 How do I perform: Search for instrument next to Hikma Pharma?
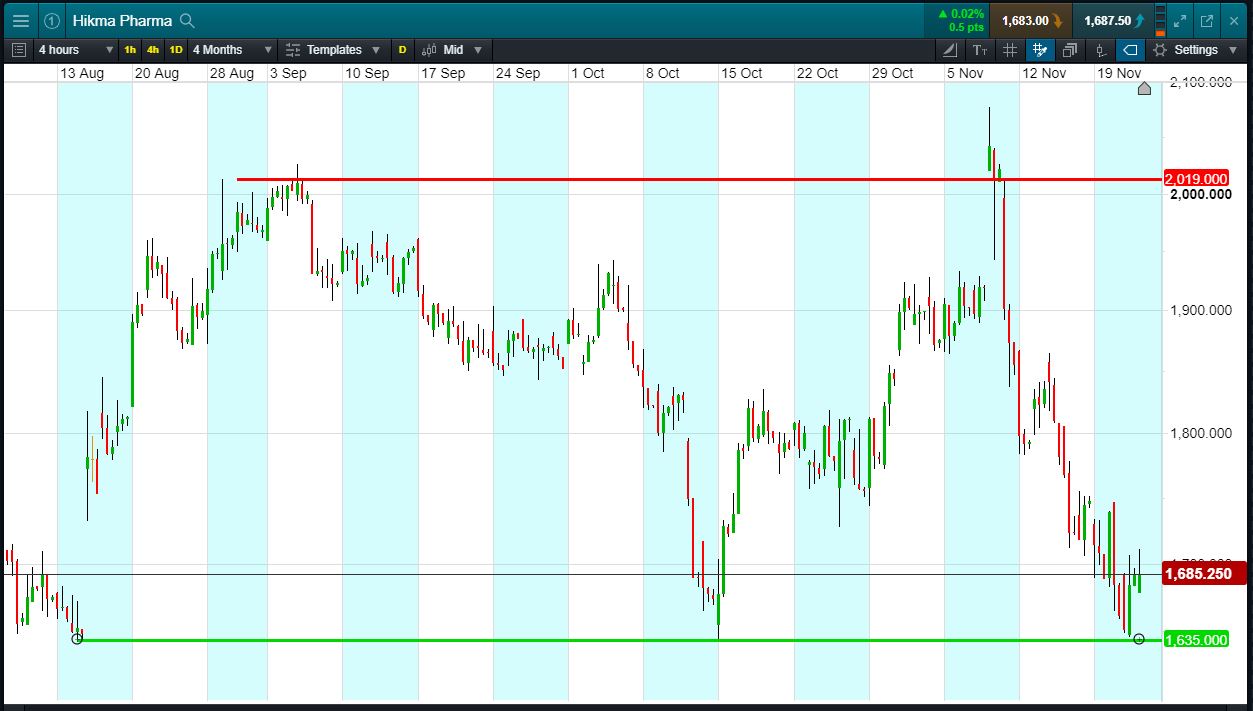(x=188, y=21)
